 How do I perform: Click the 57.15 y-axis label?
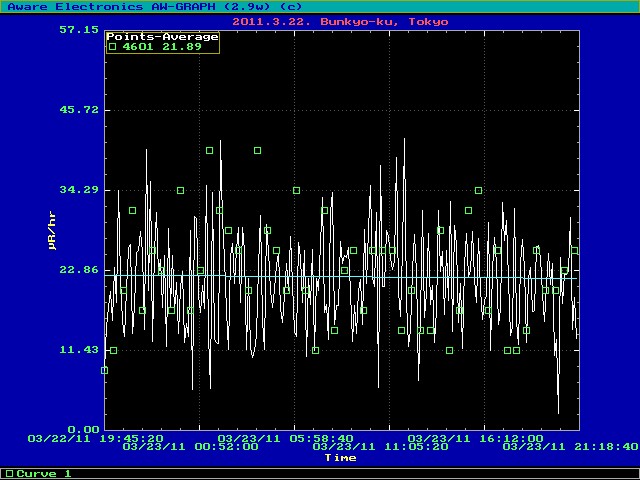(78, 30)
